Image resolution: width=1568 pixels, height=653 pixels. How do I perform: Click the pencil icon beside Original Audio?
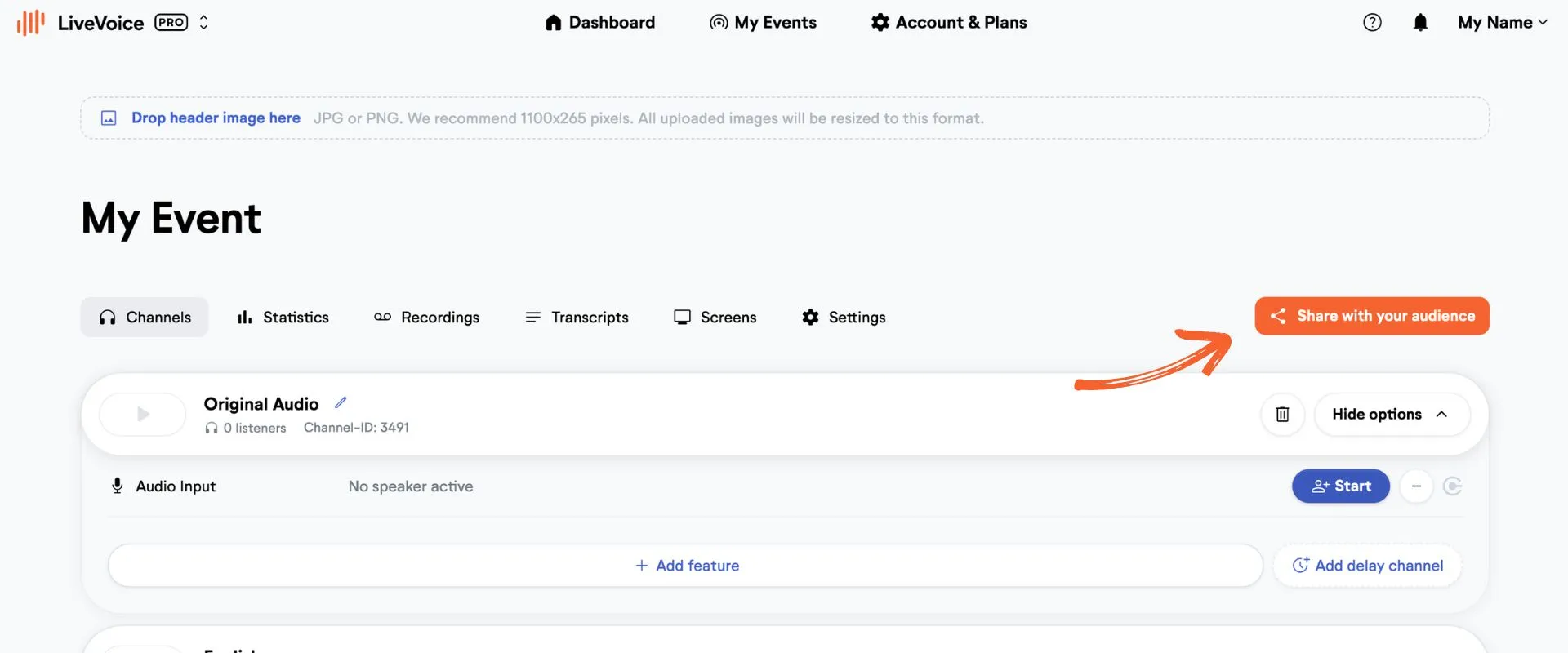coord(341,402)
